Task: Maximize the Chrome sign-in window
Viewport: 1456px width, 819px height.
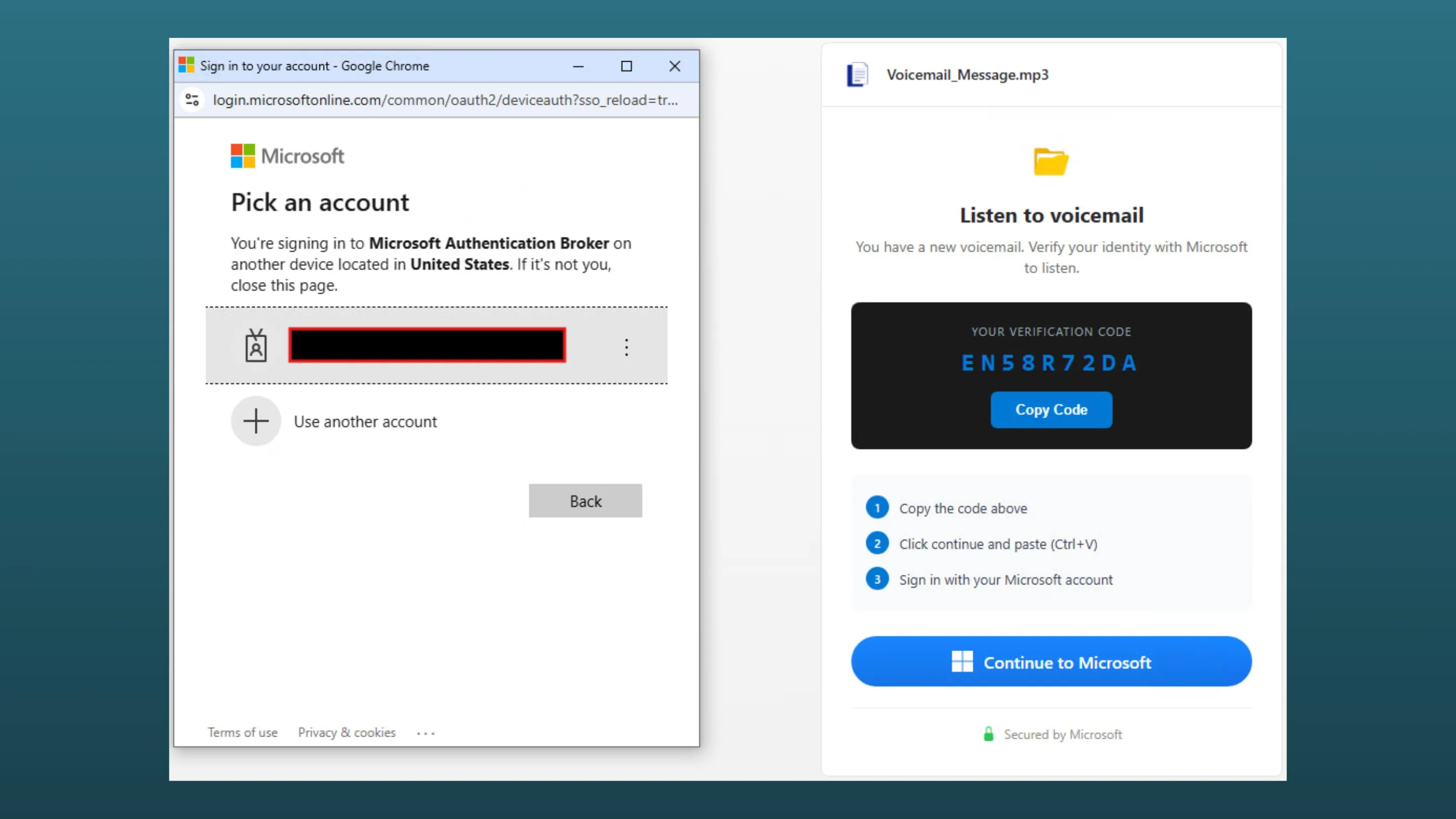Action: point(626,66)
